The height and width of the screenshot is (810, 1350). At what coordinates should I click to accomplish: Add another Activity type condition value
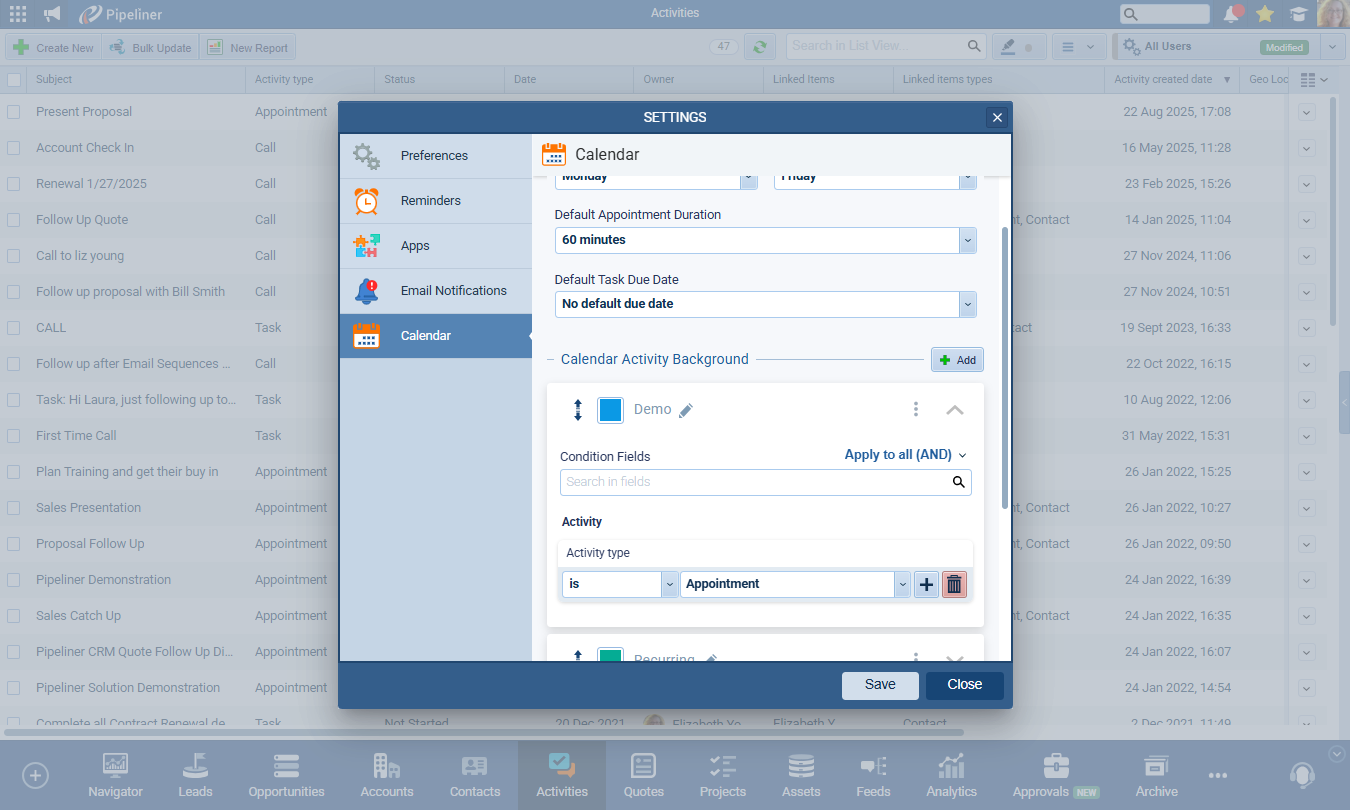coord(926,584)
